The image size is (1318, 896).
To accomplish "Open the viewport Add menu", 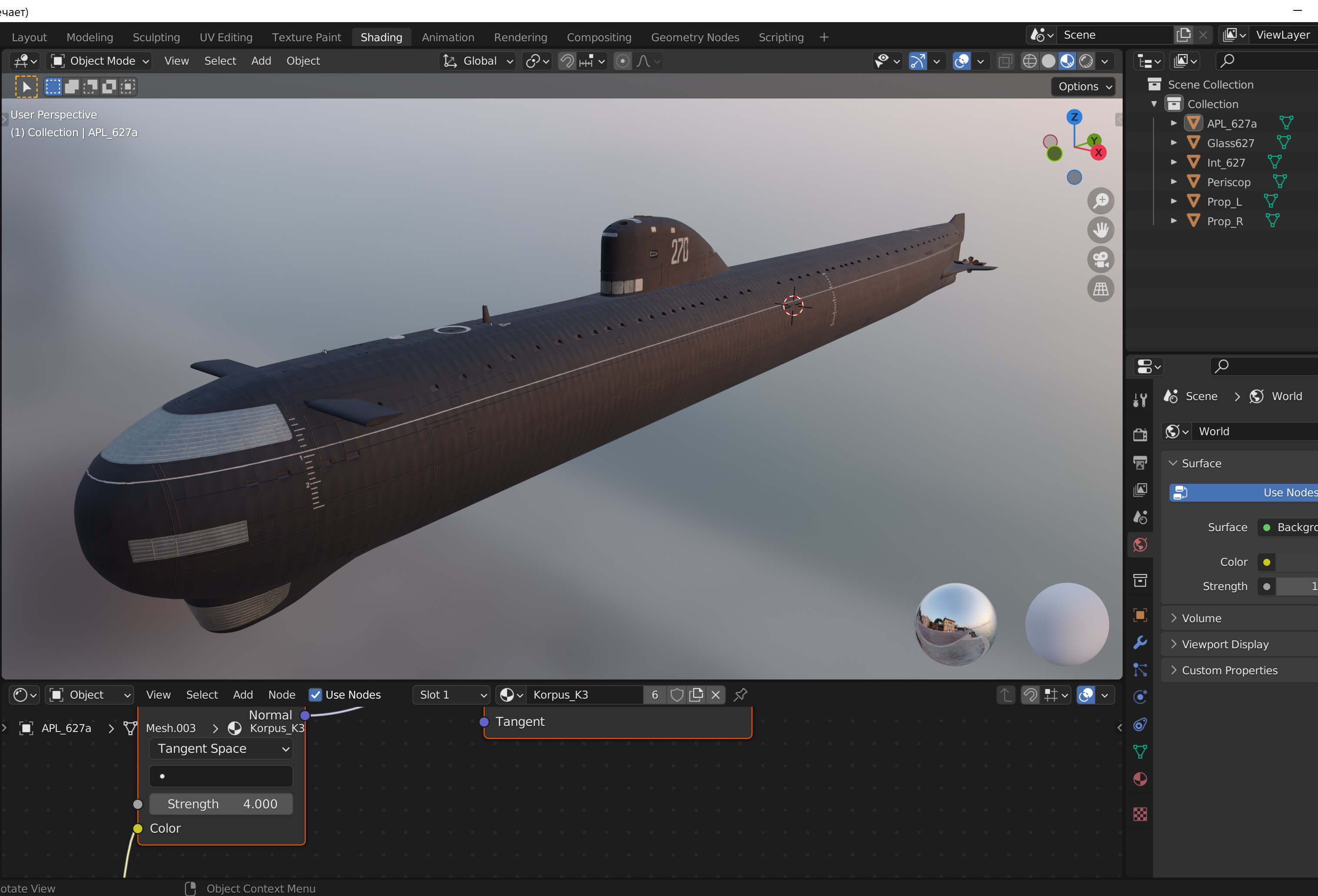I will click(261, 61).
